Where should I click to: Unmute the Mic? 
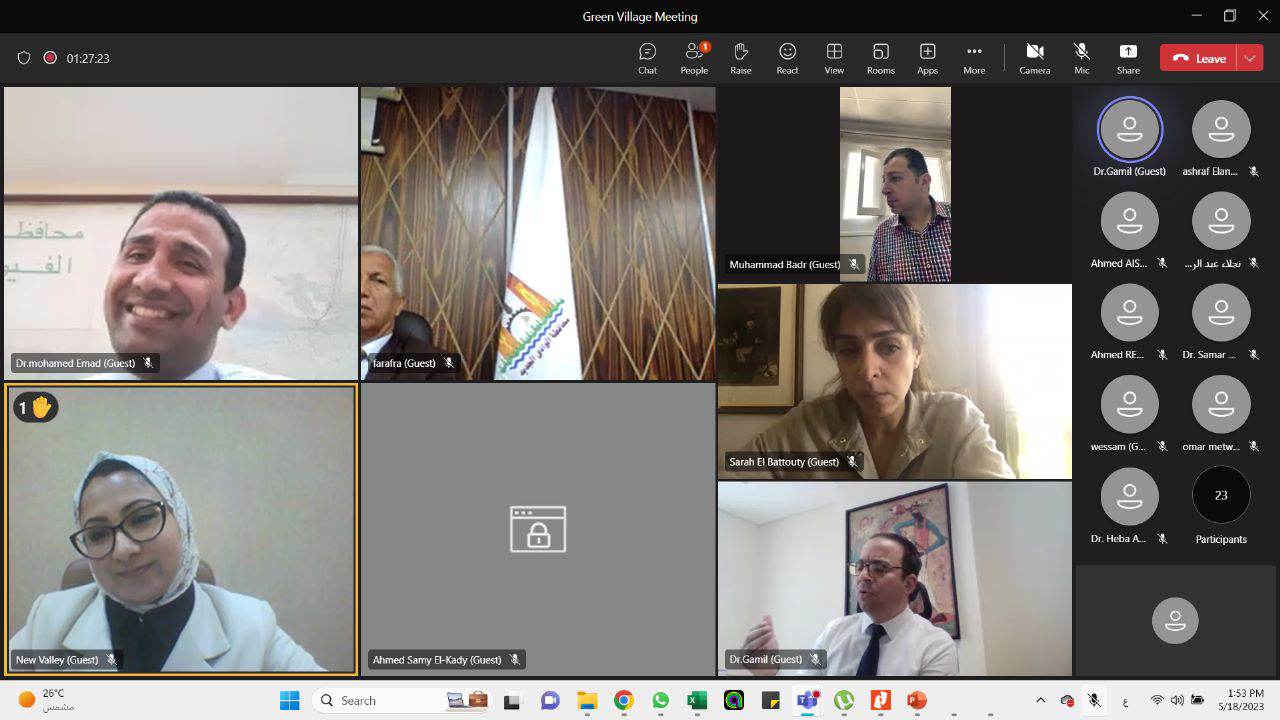1081,58
